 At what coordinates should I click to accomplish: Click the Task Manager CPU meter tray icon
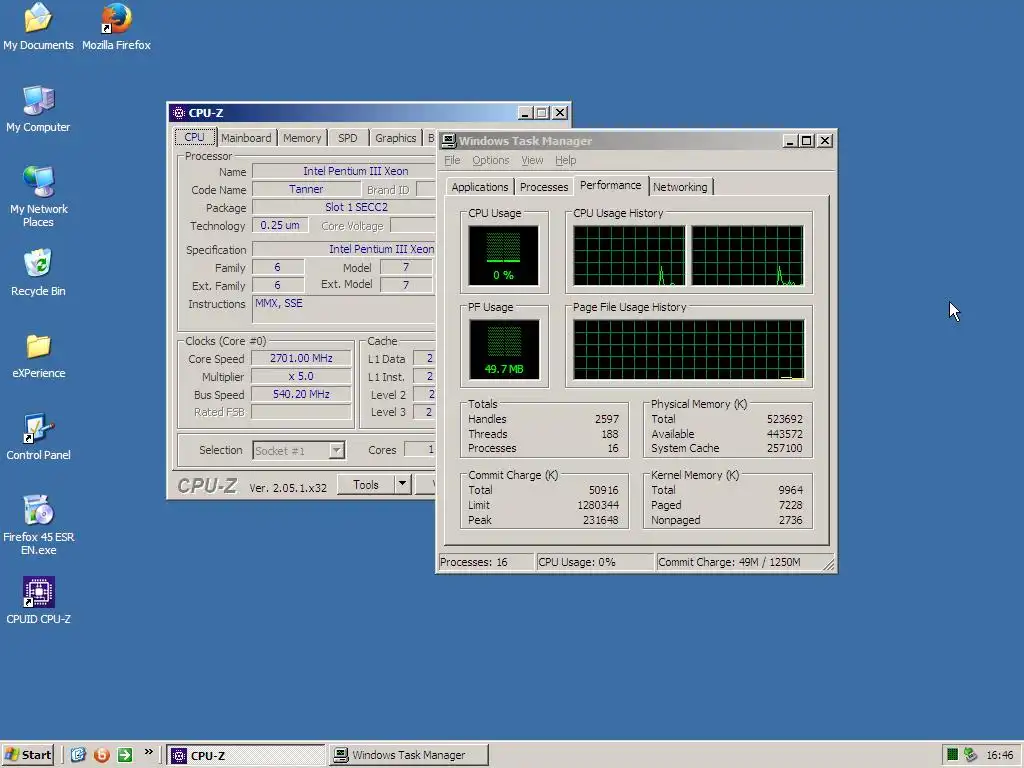click(952, 755)
